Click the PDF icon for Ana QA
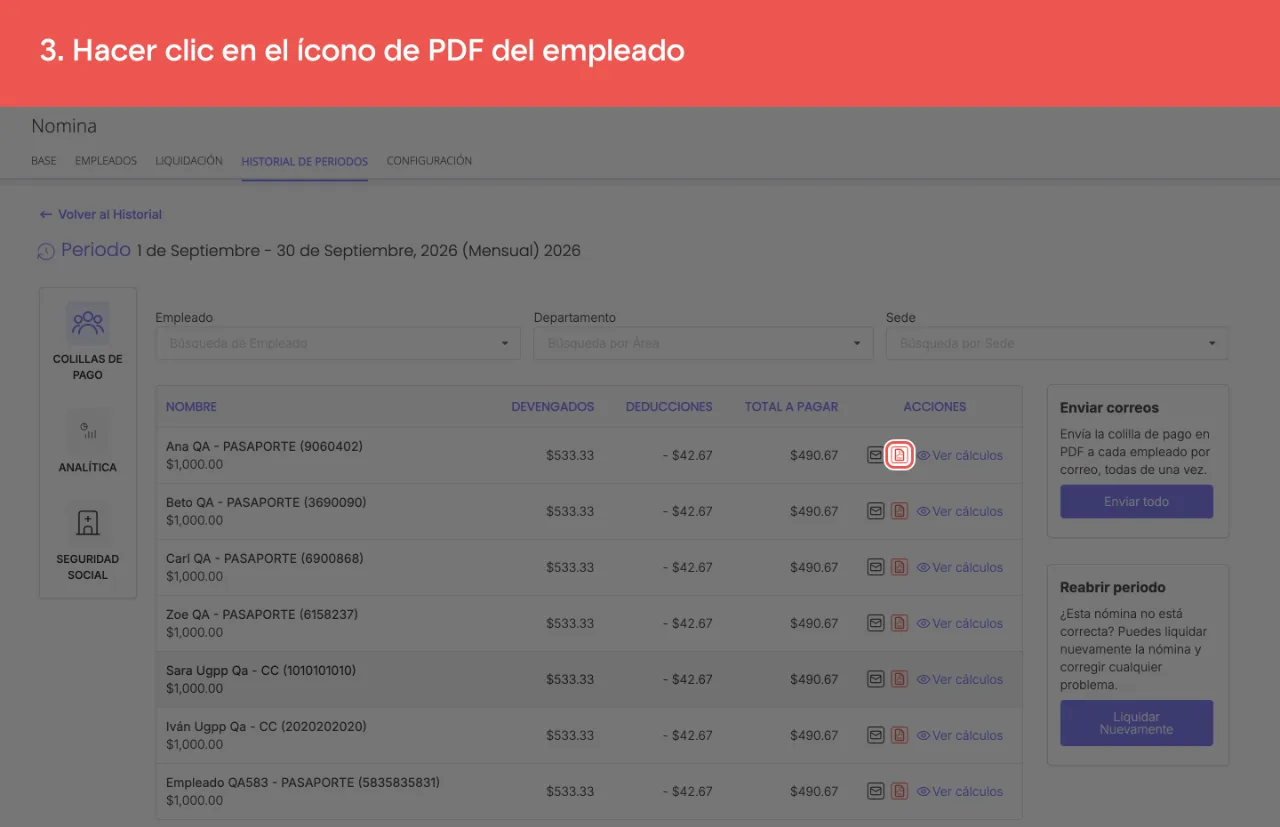1280x827 pixels. pos(899,455)
